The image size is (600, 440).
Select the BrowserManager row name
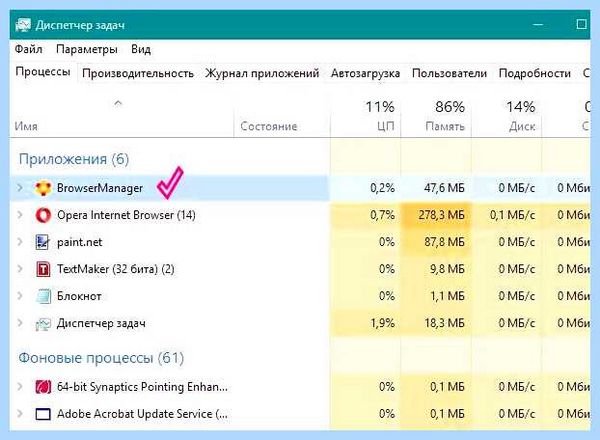coord(100,188)
